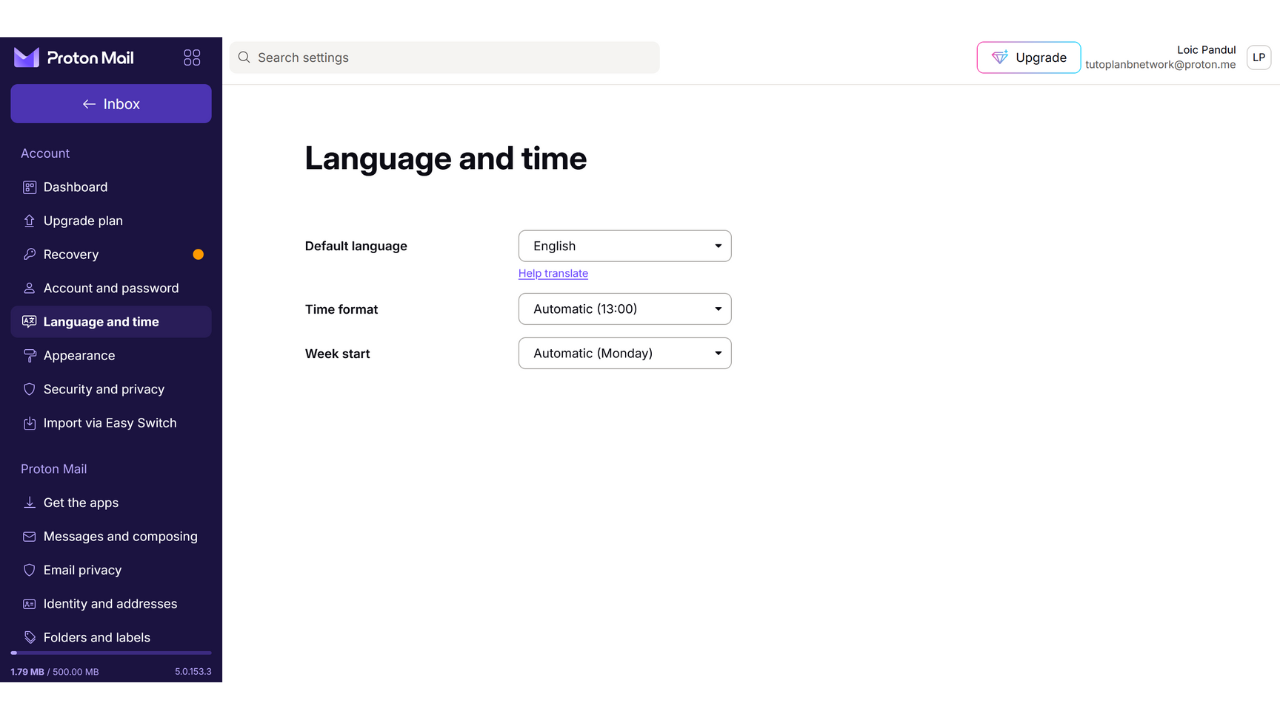Click the orange Recovery warning dot
The height and width of the screenshot is (720, 1280).
point(198,254)
